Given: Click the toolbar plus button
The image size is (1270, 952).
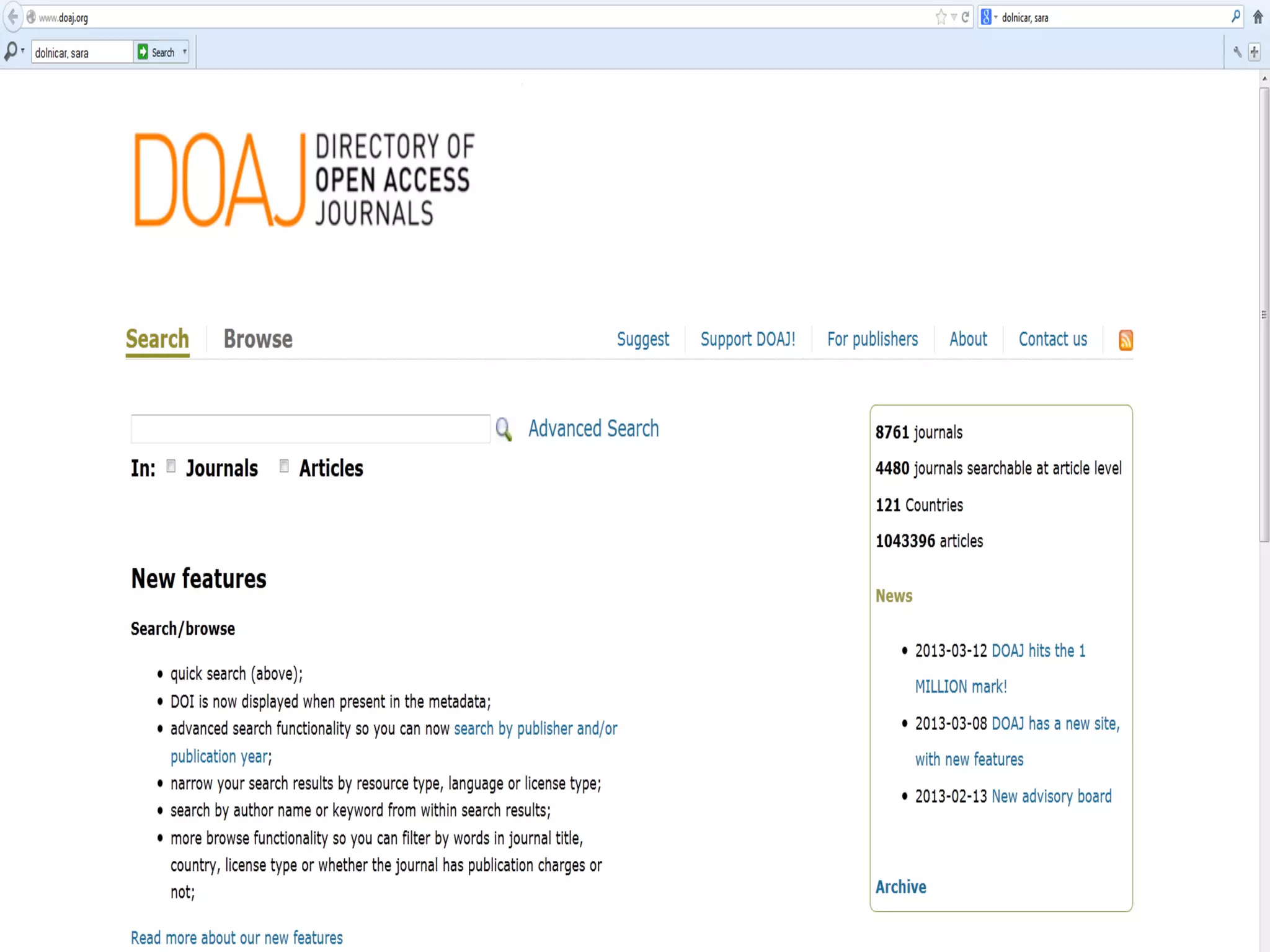Looking at the screenshot, I should coord(1254,52).
